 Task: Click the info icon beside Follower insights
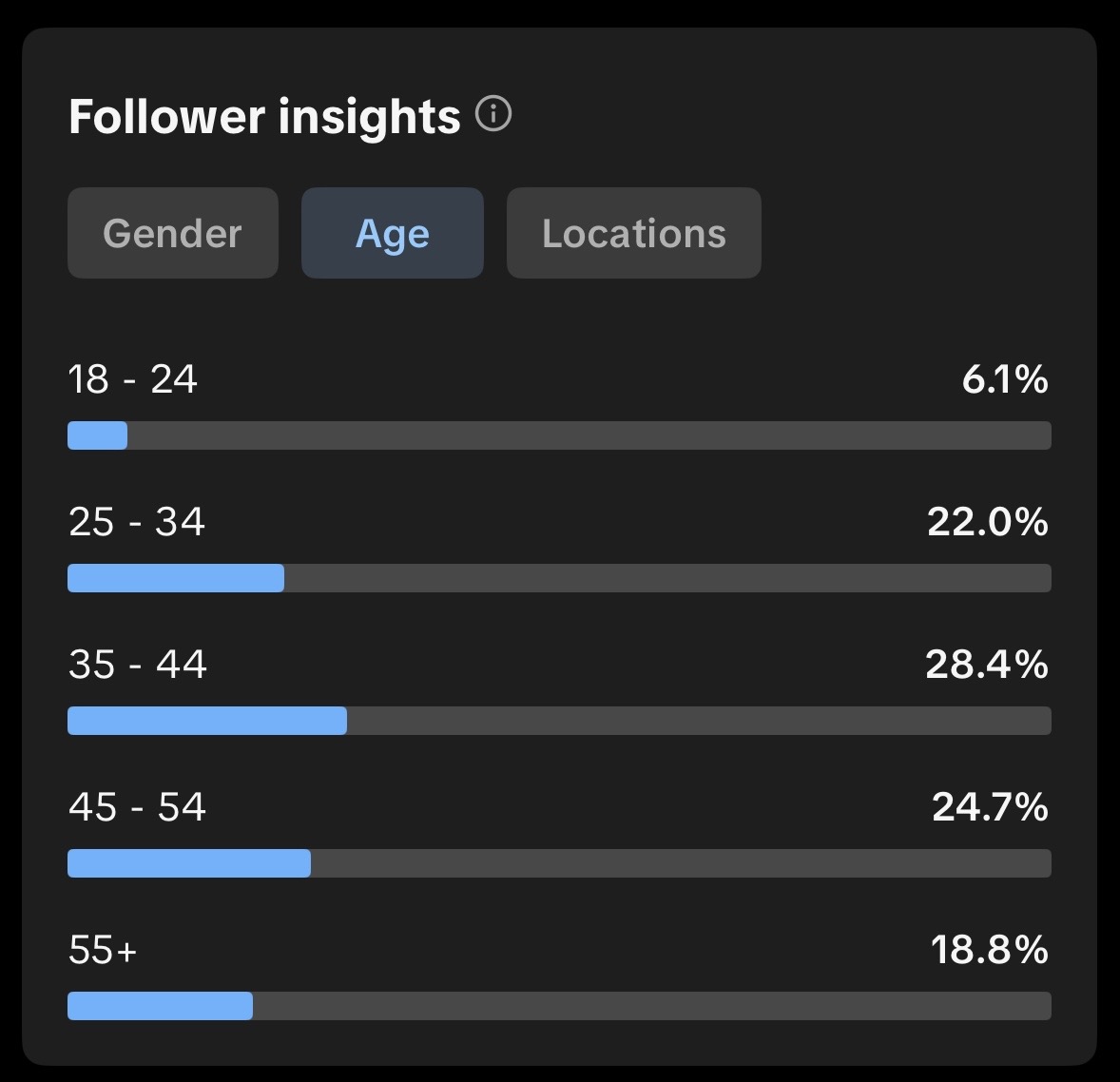tap(493, 115)
